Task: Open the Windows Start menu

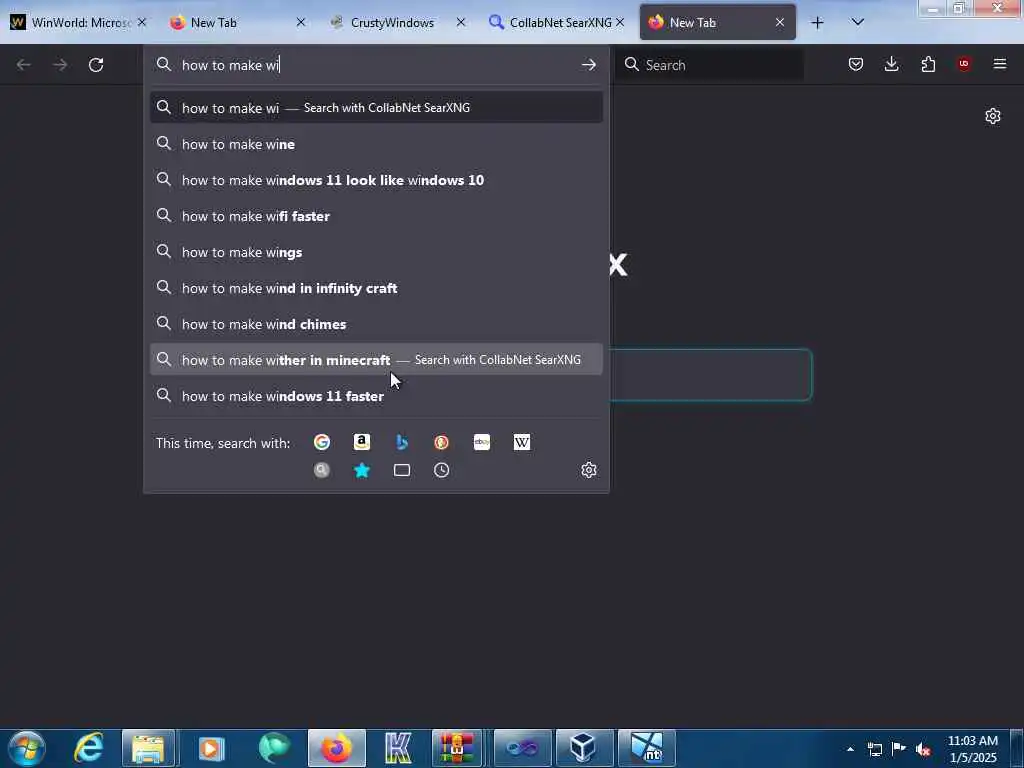Action: (x=27, y=748)
